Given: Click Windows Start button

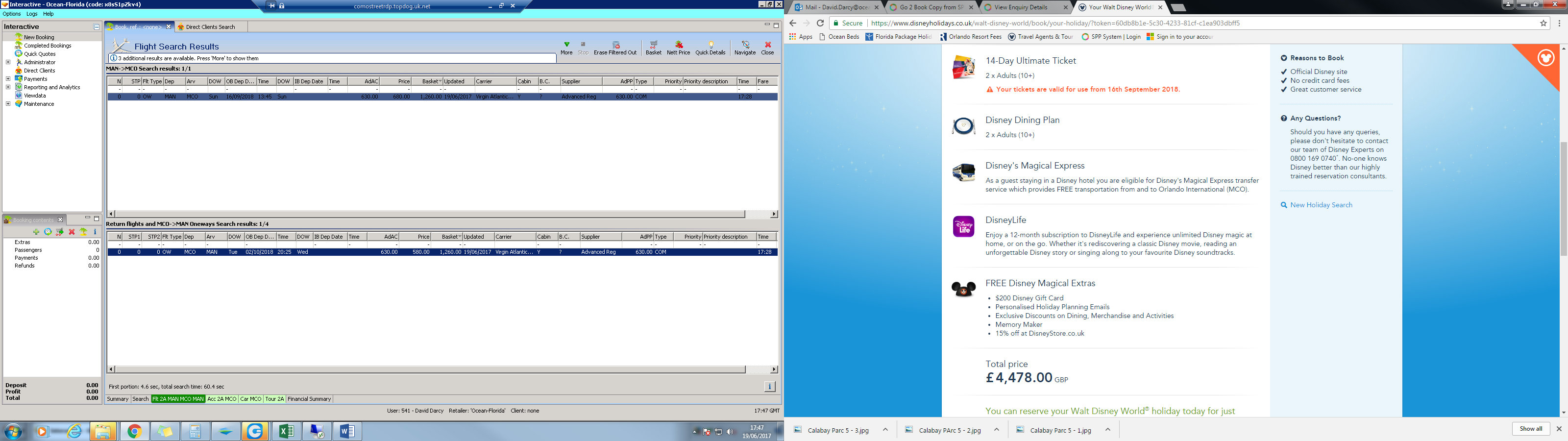Looking at the screenshot, I should click(13, 432).
